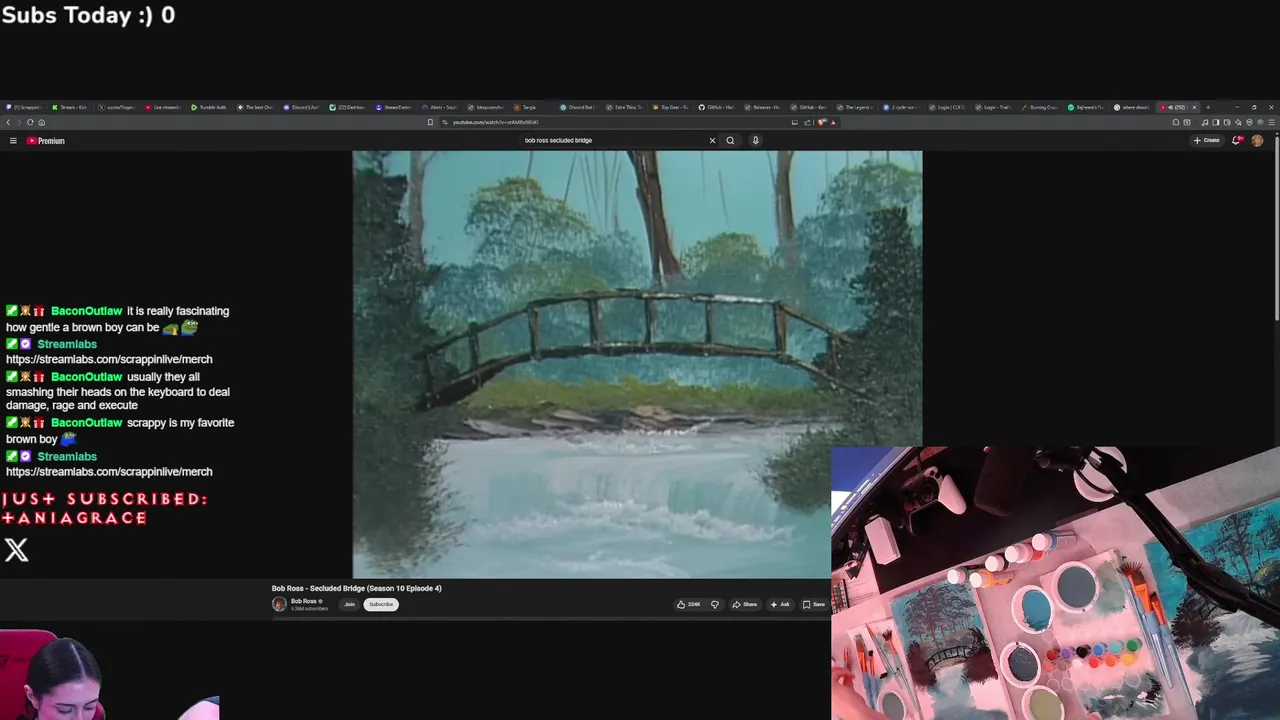The image size is (1280, 720).
Task: Select 'Bob Ross - Secluded Bridge' video title
Action: [x=356, y=588]
